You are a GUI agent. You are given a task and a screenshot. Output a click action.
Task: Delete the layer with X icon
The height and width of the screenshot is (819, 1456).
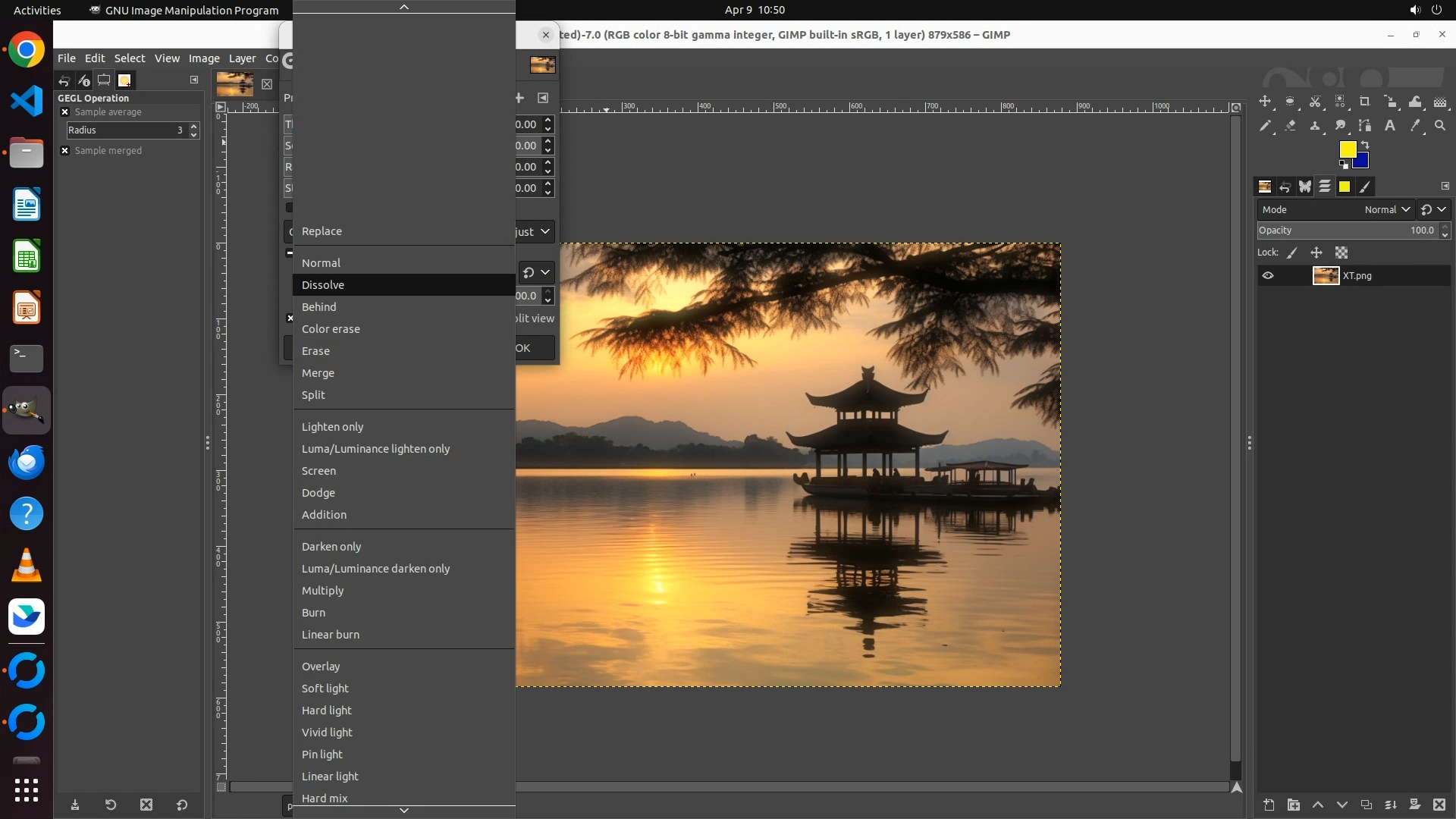pos(1439,805)
